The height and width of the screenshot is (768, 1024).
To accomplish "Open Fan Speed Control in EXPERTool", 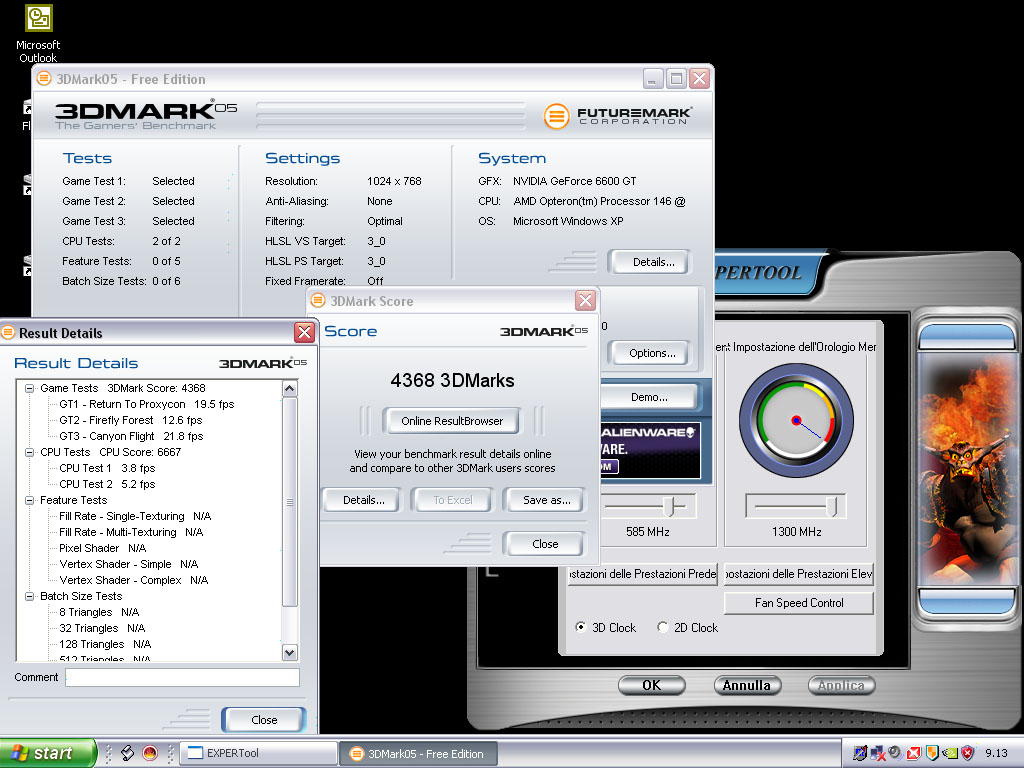I will click(799, 603).
